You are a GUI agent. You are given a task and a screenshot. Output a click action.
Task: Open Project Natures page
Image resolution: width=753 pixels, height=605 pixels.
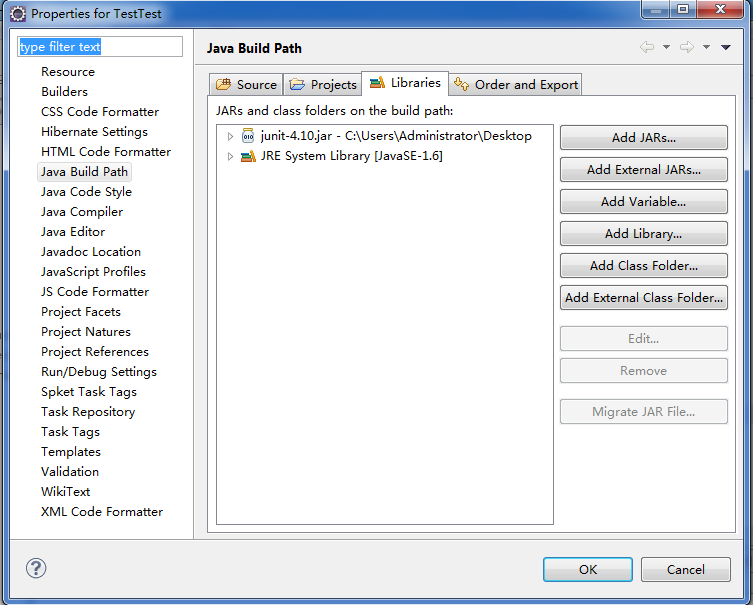click(x=86, y=332)
